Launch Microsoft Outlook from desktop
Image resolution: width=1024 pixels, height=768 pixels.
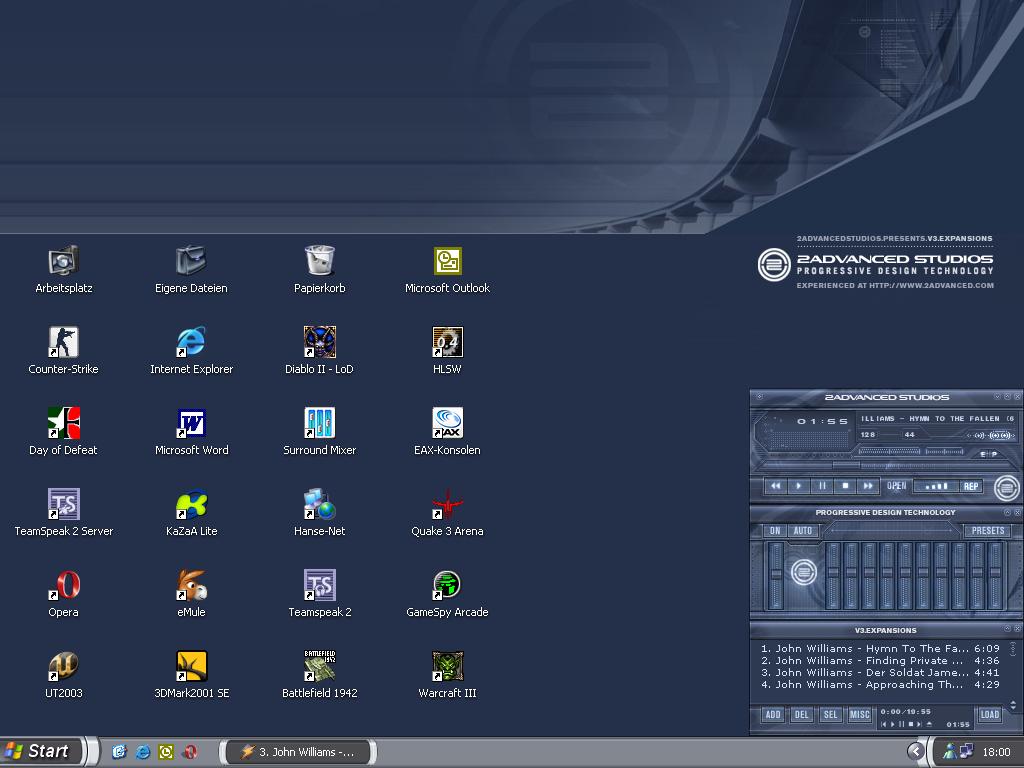(x=447, y=269)
